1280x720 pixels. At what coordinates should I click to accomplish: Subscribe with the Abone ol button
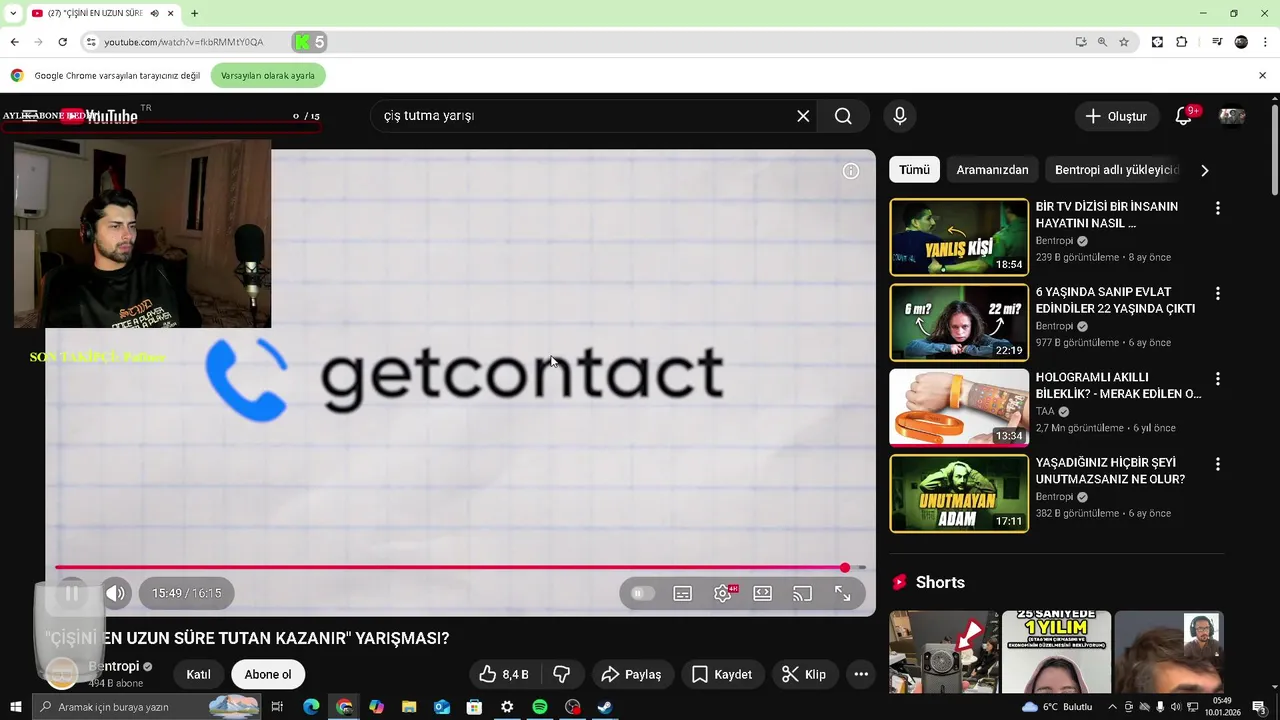click(268, 674)
